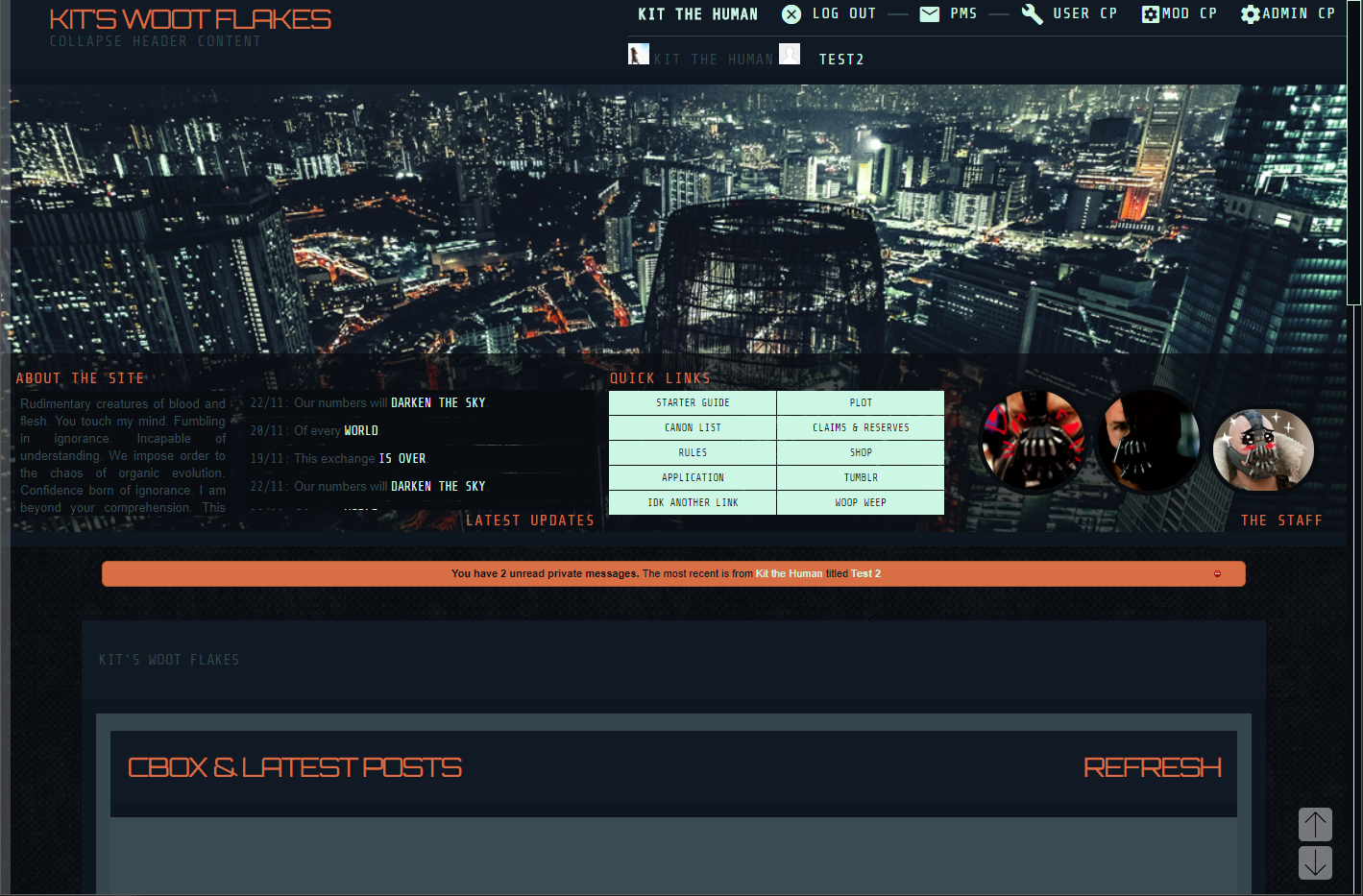Click the page vertical scrollbar thumb
1363x896 pixels.
[x=1354, y=154]
